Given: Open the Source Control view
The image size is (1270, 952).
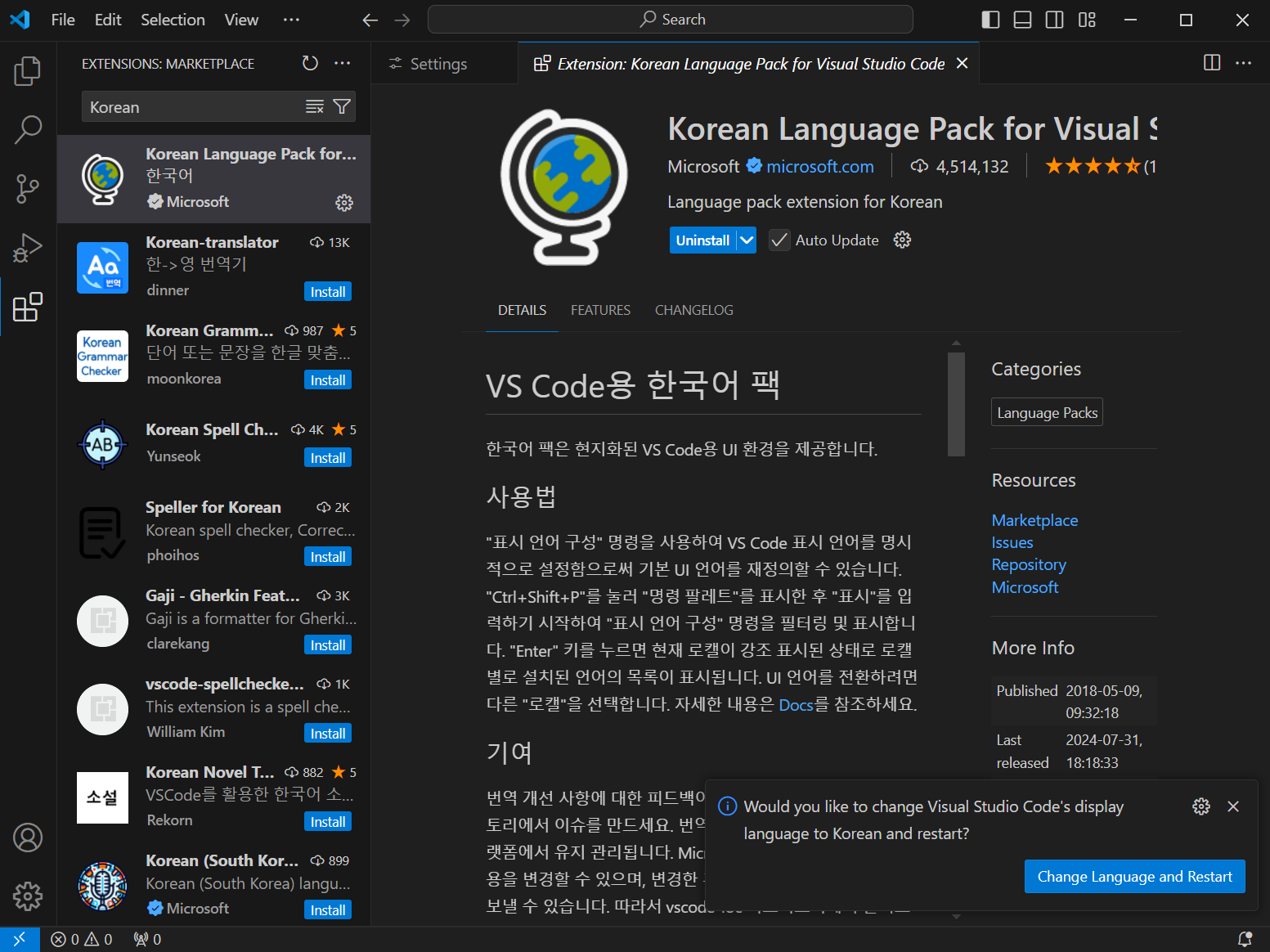Looking at the screenshot, I should pyautogui.click(x=28, y=188).
